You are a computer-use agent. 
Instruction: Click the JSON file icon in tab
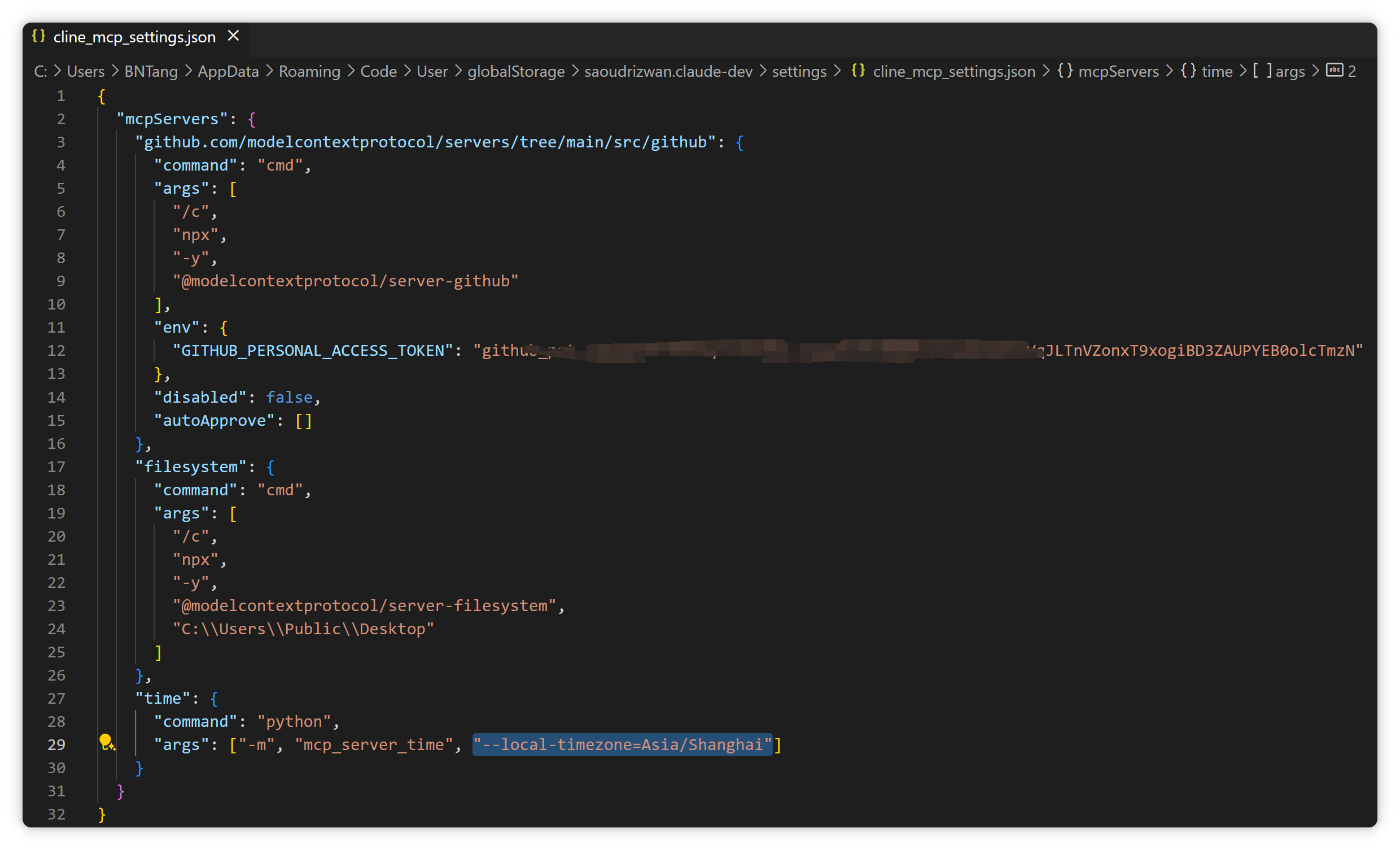38,36
